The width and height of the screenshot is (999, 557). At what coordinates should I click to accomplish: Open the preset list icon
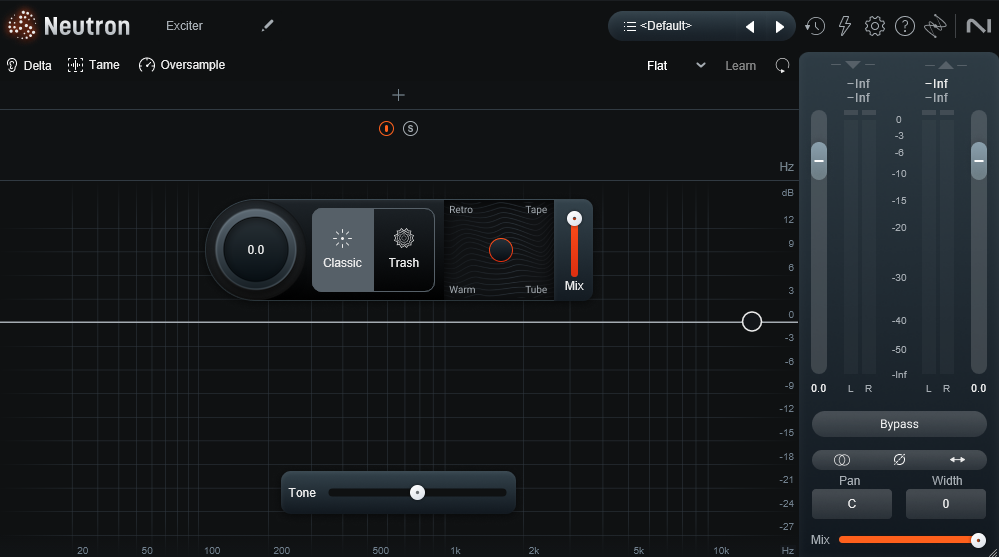pos(629,26)
